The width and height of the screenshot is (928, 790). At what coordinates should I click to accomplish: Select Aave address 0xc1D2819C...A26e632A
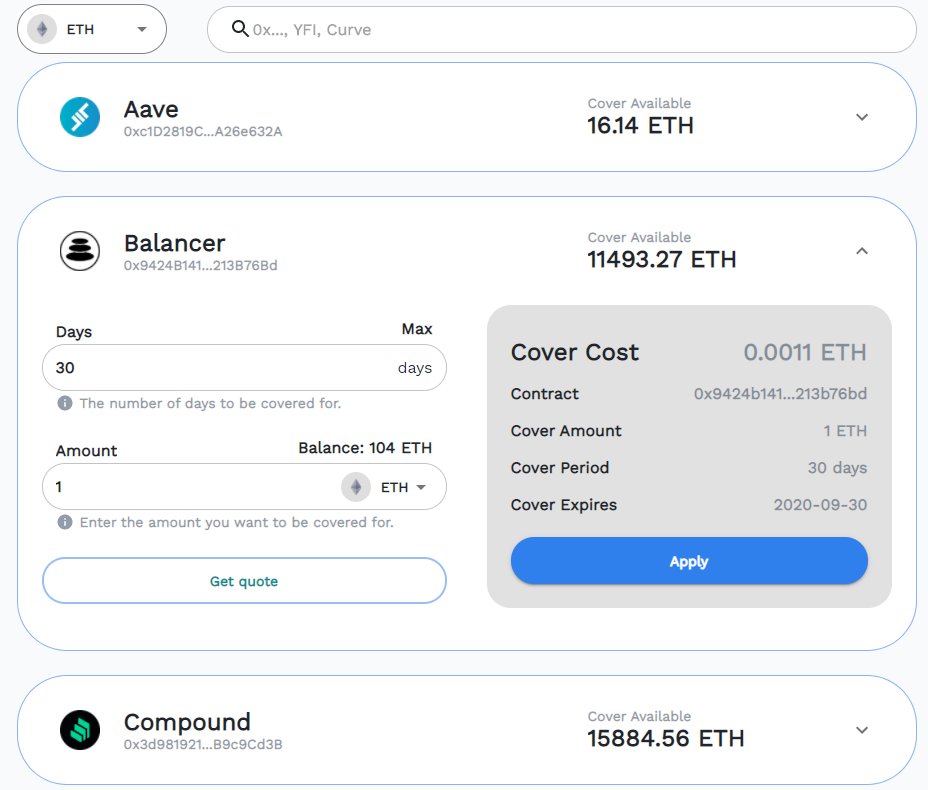(x=202, y=131)
